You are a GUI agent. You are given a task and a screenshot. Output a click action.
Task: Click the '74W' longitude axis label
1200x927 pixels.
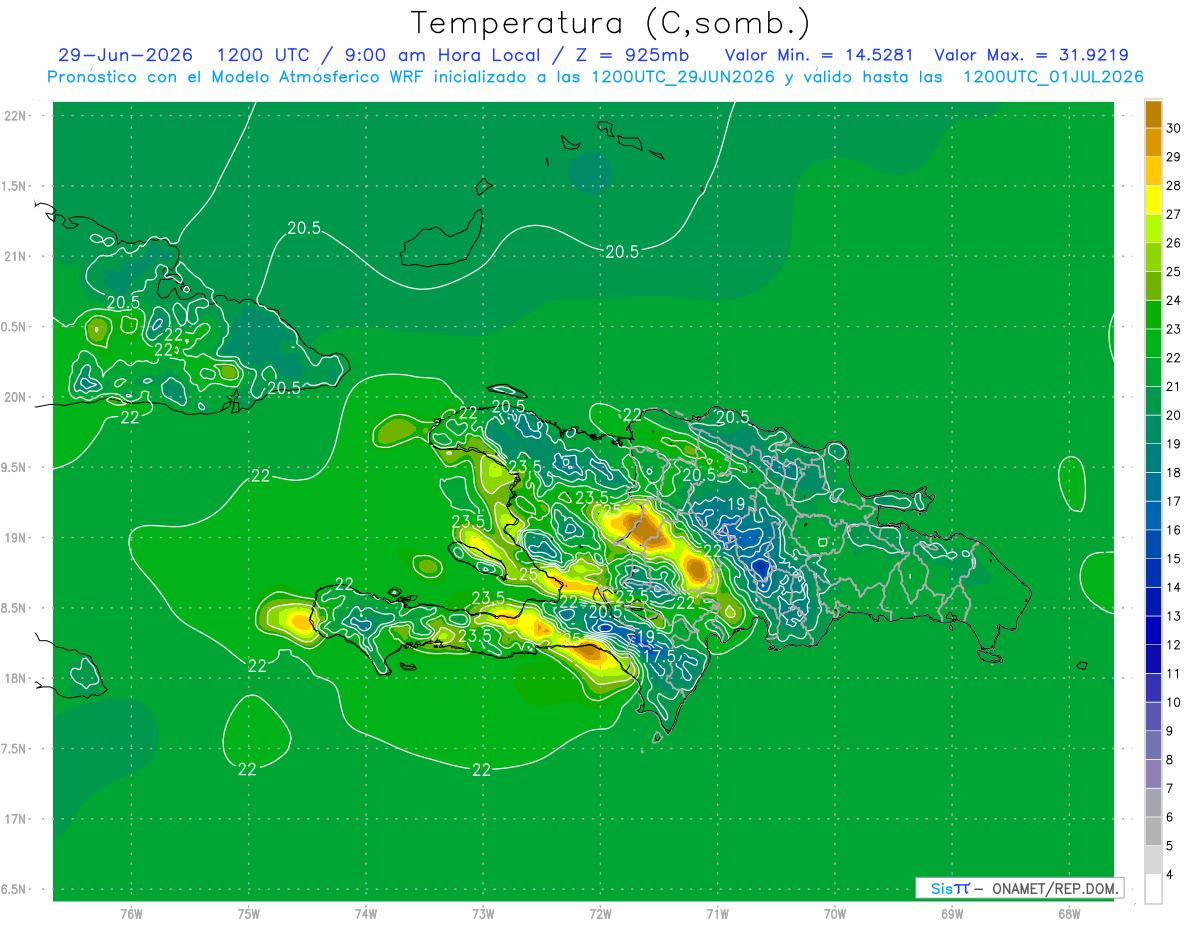coord(365,914)
